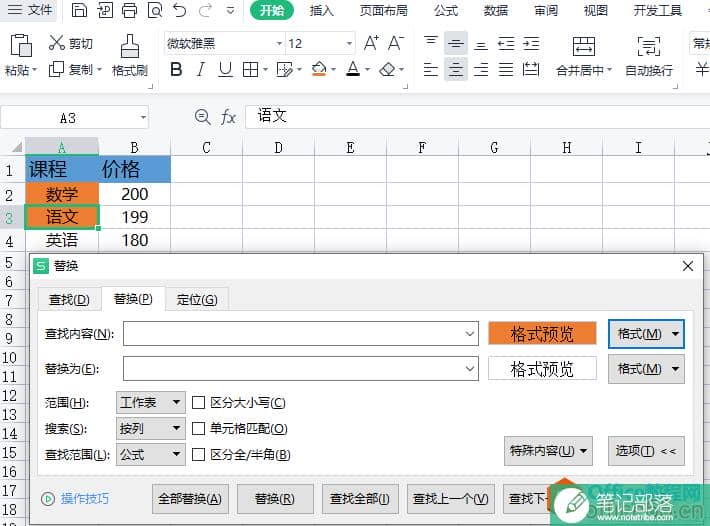The height and width of the screenshot is (526, 710).
Task: Toggle Bold formatting
Action: pos(176,70)
